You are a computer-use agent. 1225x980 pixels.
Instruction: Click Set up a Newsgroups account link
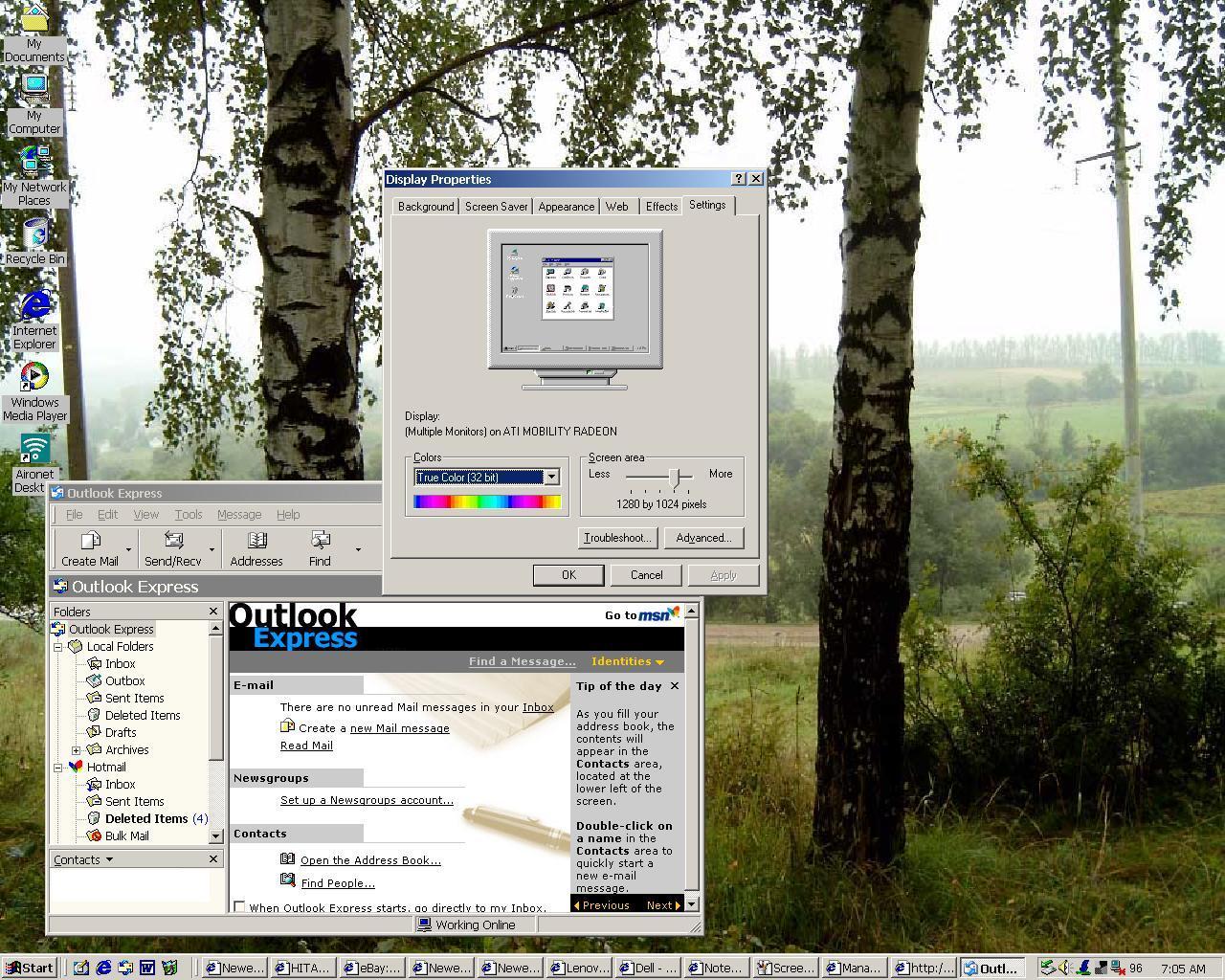pos(367,800)
